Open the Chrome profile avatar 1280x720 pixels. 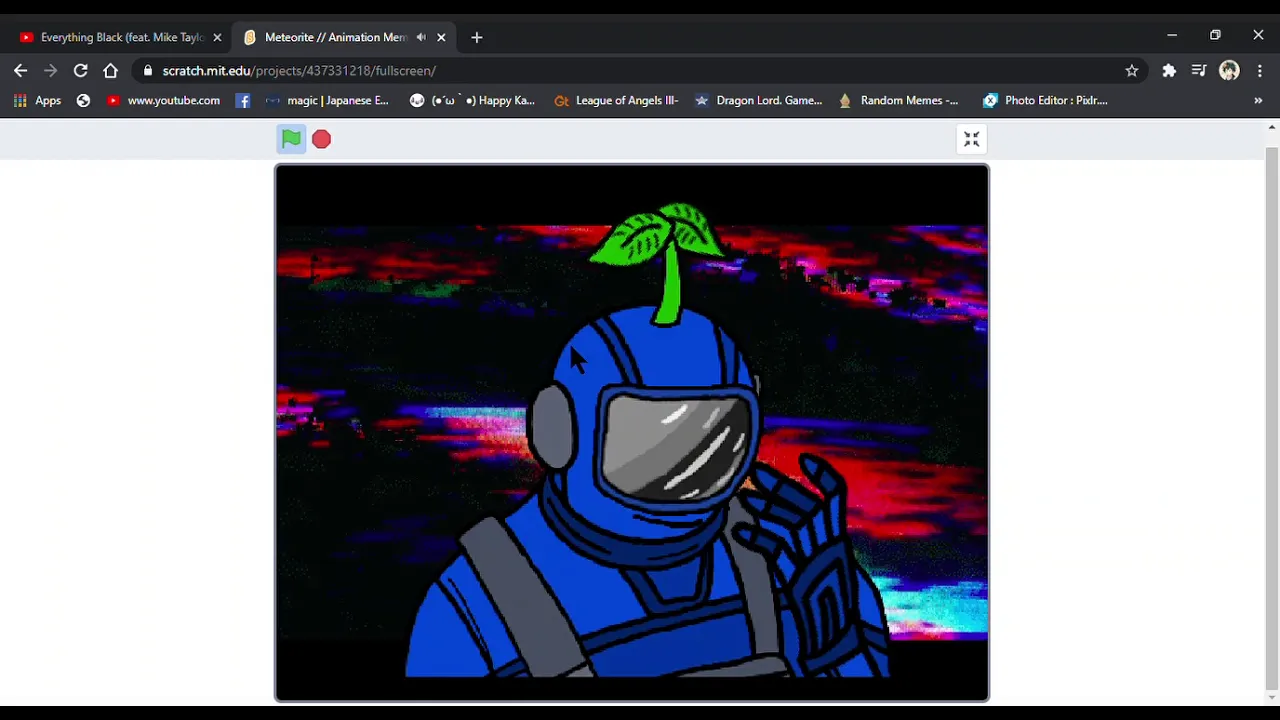[x=1229, y=71]
